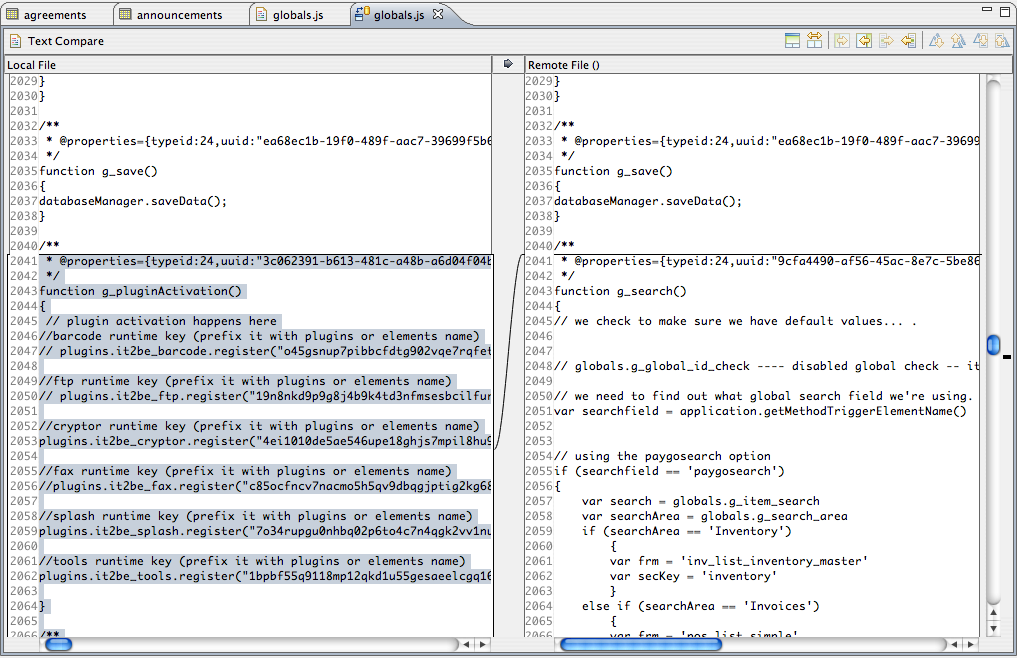Click 'plugins.it2be_tools.register' line

tap(265, 576)
